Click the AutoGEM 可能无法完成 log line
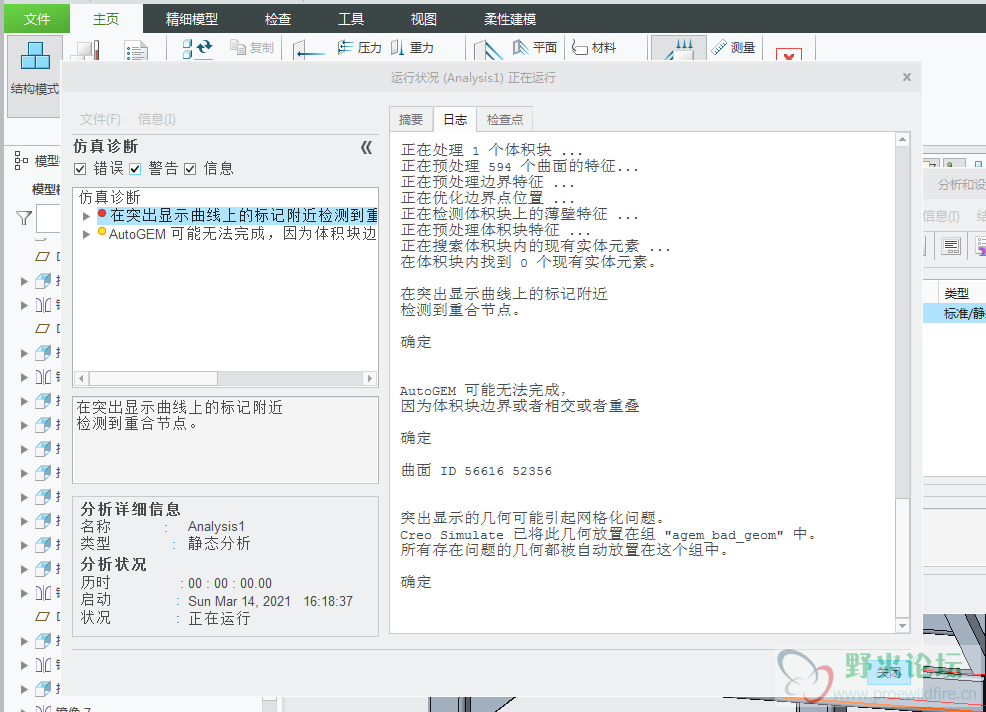Viewport: 986px width, 712px height. 484,390
